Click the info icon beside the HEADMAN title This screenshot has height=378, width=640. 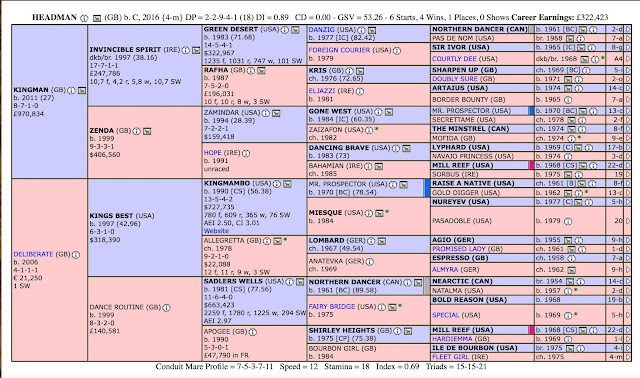pos(84,18)
